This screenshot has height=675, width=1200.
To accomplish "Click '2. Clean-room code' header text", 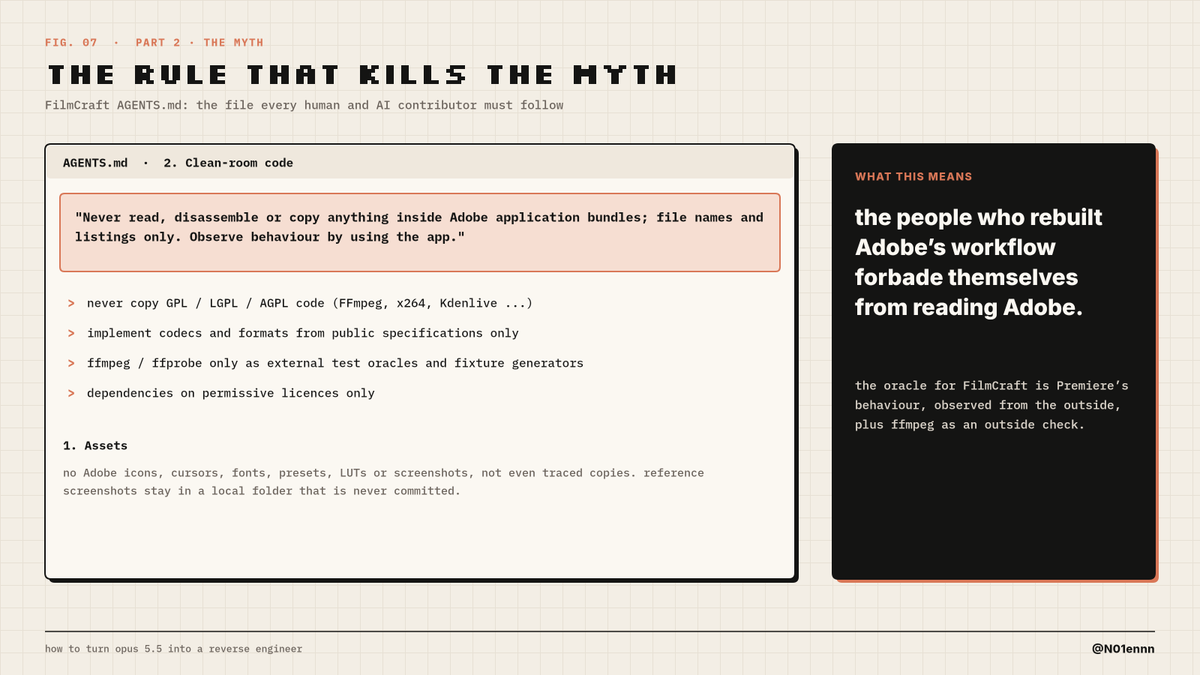I will 229,163.
